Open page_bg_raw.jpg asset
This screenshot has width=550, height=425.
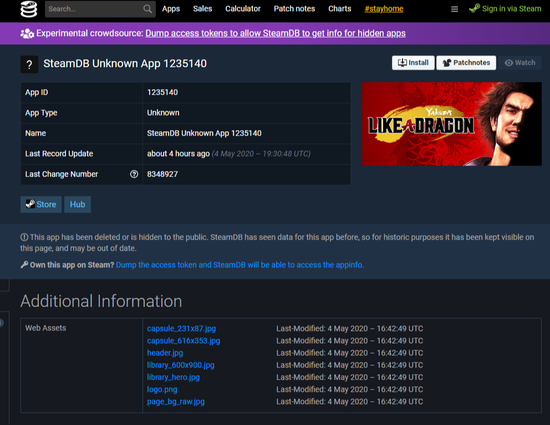pos(176,402)
